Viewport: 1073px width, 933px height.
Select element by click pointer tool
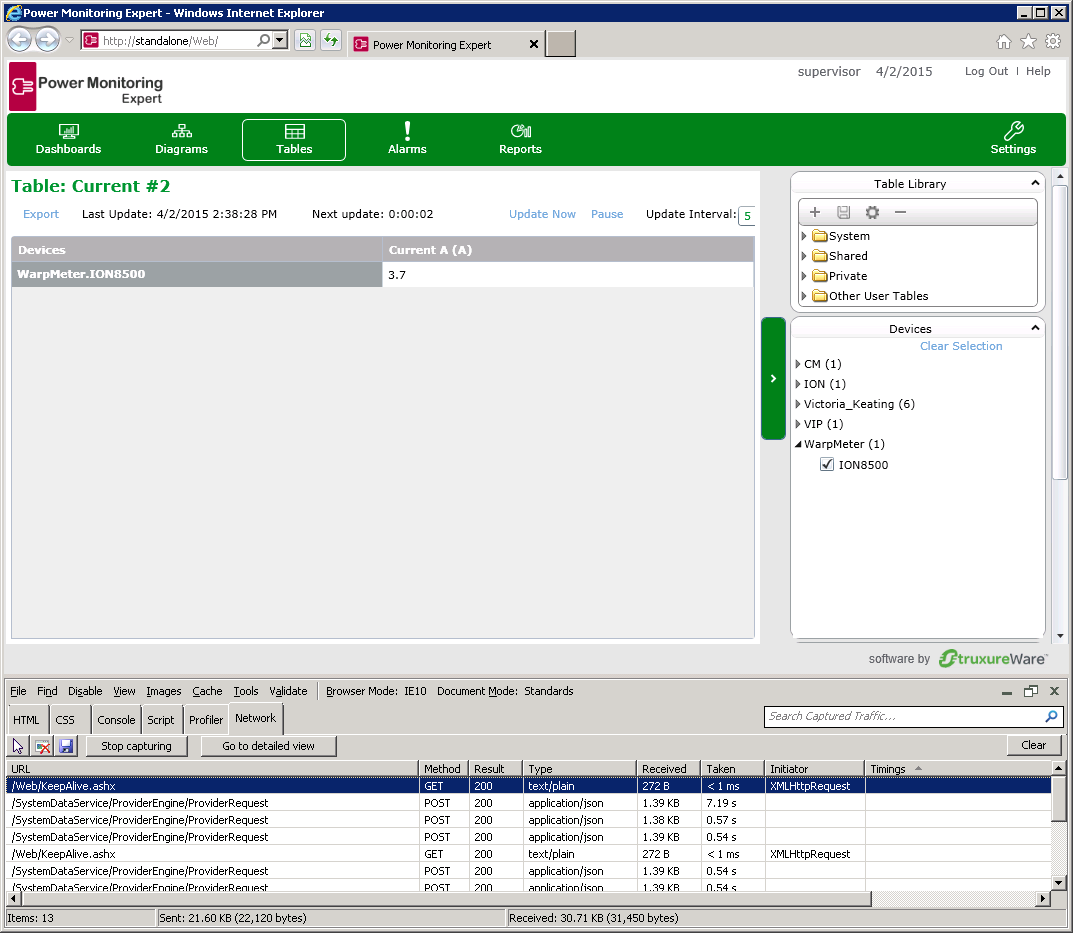click(x=18, y=745)
